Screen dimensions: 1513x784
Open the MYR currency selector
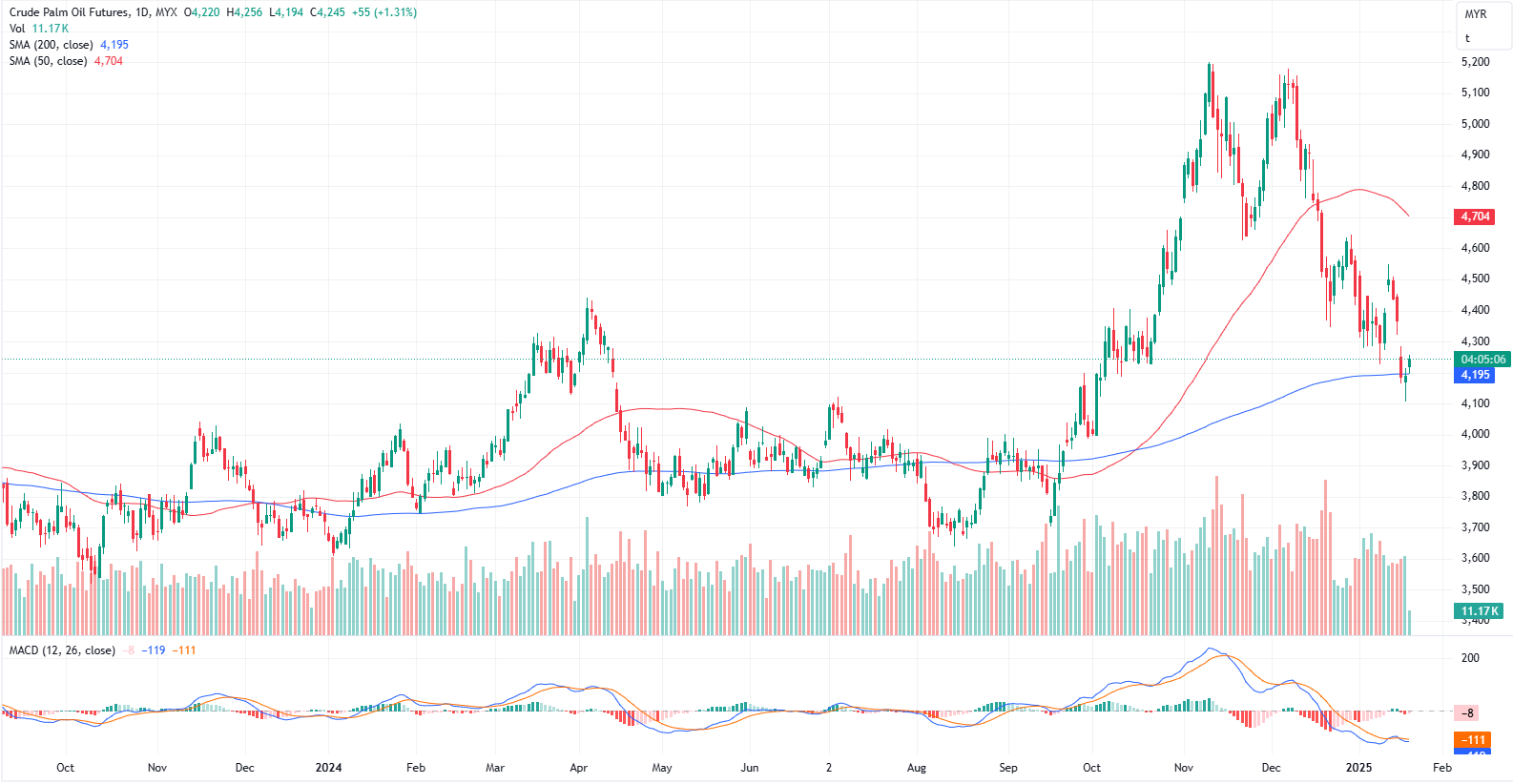[x=1475, y=14]
